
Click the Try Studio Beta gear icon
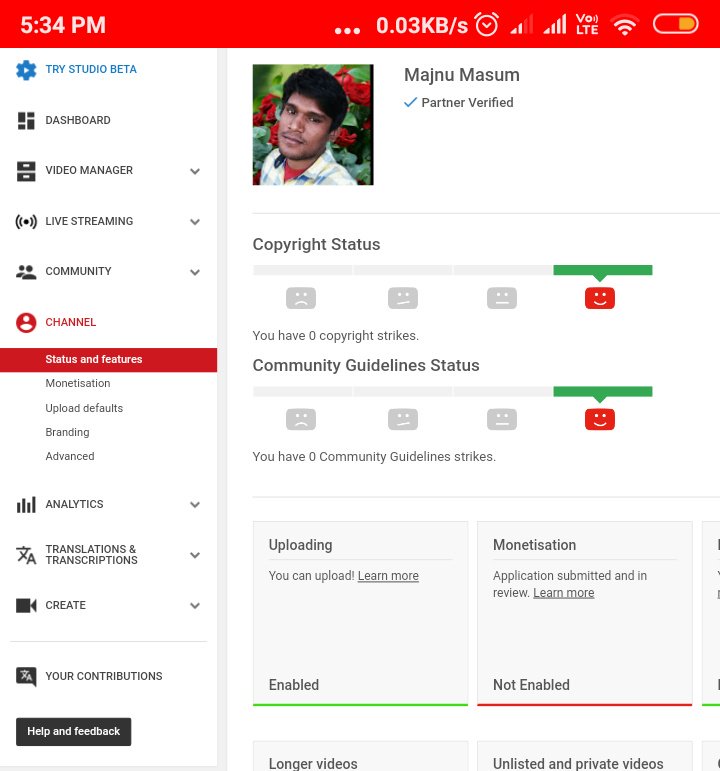(x=26, y=70)
